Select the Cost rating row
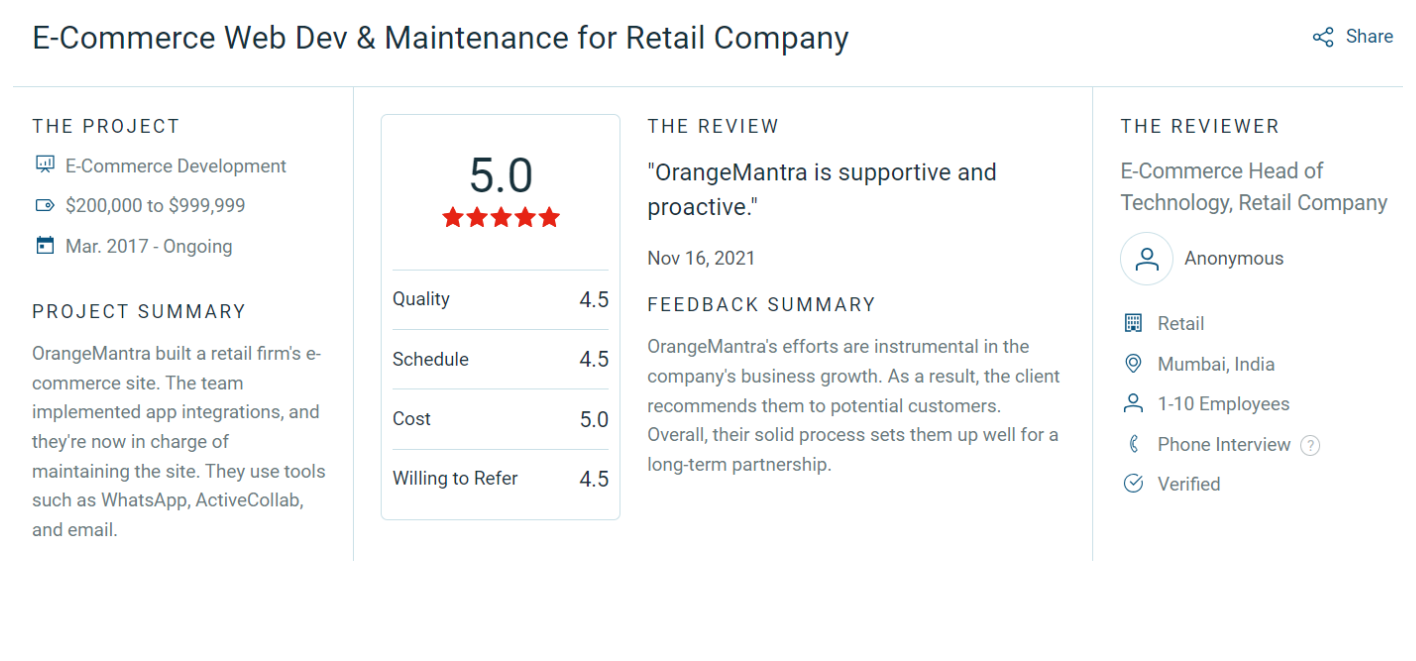 click(500, 419)
